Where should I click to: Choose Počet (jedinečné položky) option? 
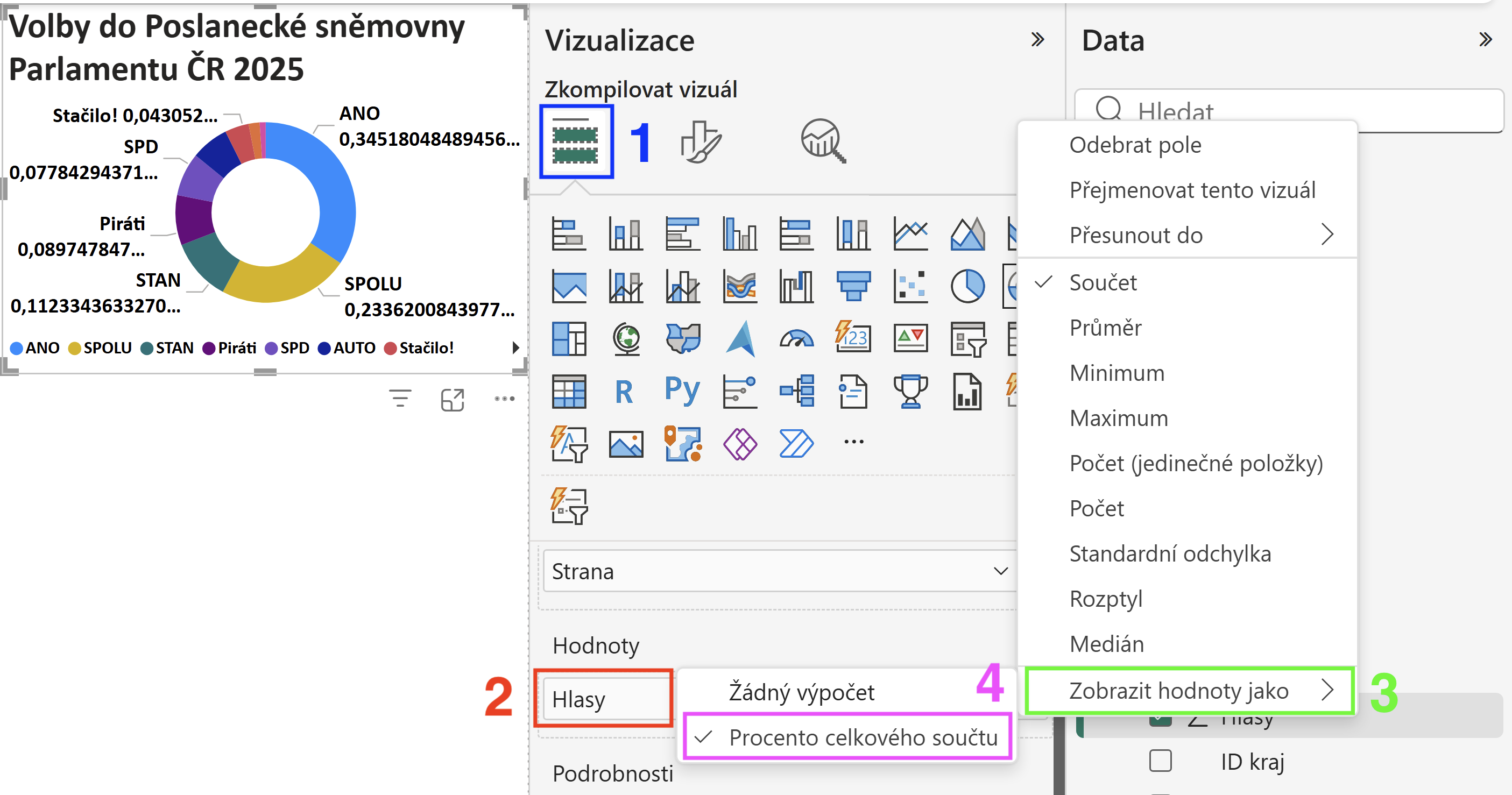pos(1187,463)
